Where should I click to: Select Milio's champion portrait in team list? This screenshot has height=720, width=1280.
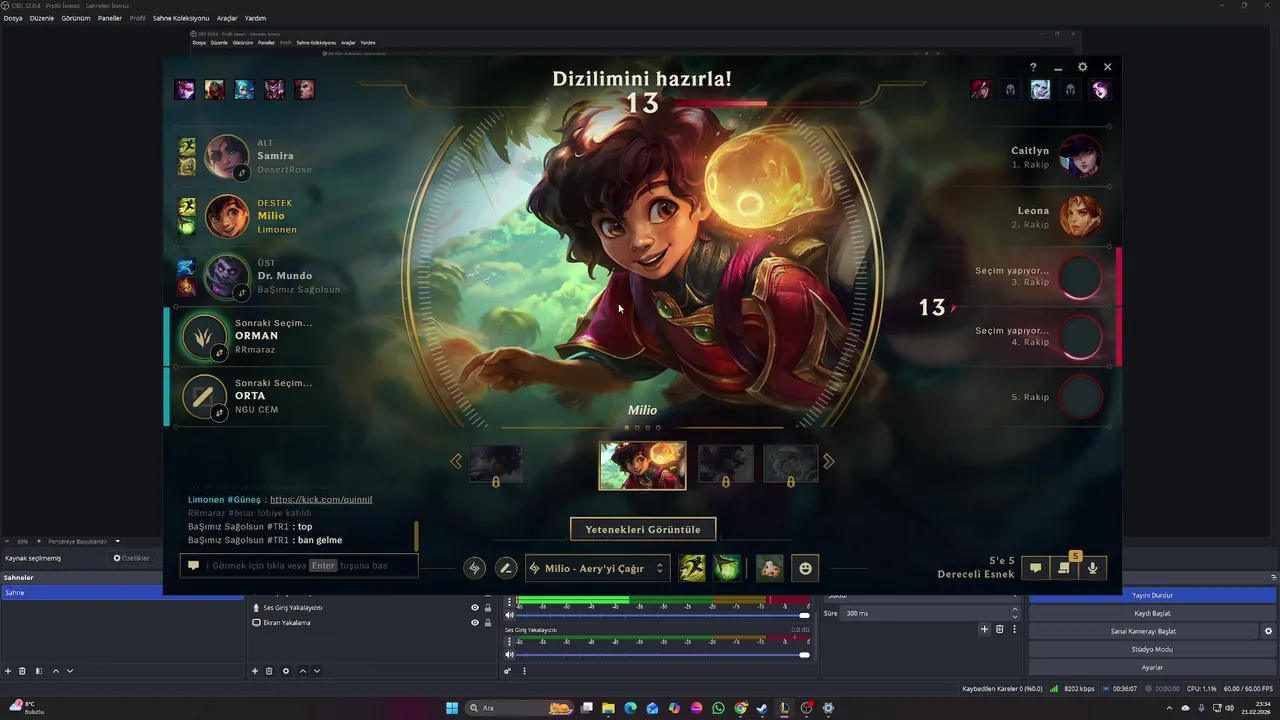[227, 216]
